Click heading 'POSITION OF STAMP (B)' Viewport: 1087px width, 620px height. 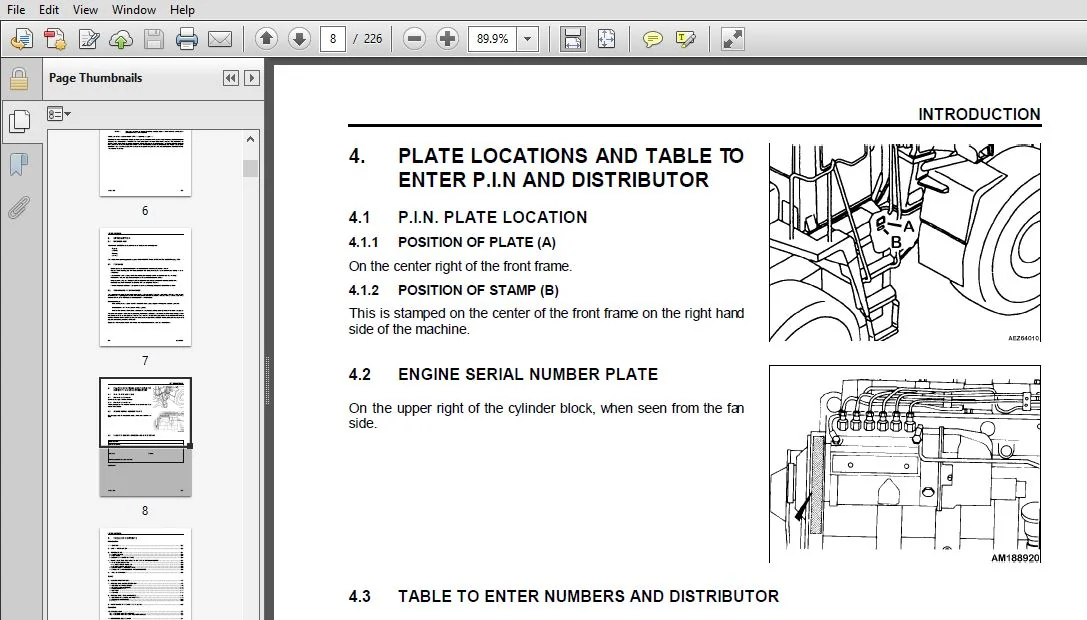click(x=478, y=290)
